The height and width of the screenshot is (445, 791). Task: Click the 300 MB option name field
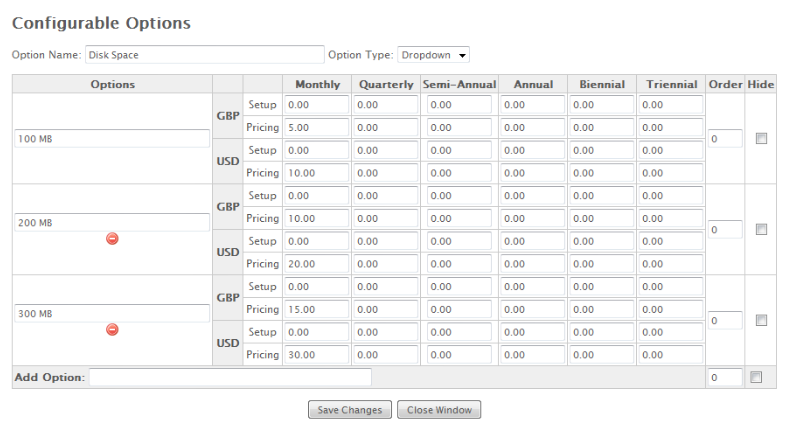111,313
